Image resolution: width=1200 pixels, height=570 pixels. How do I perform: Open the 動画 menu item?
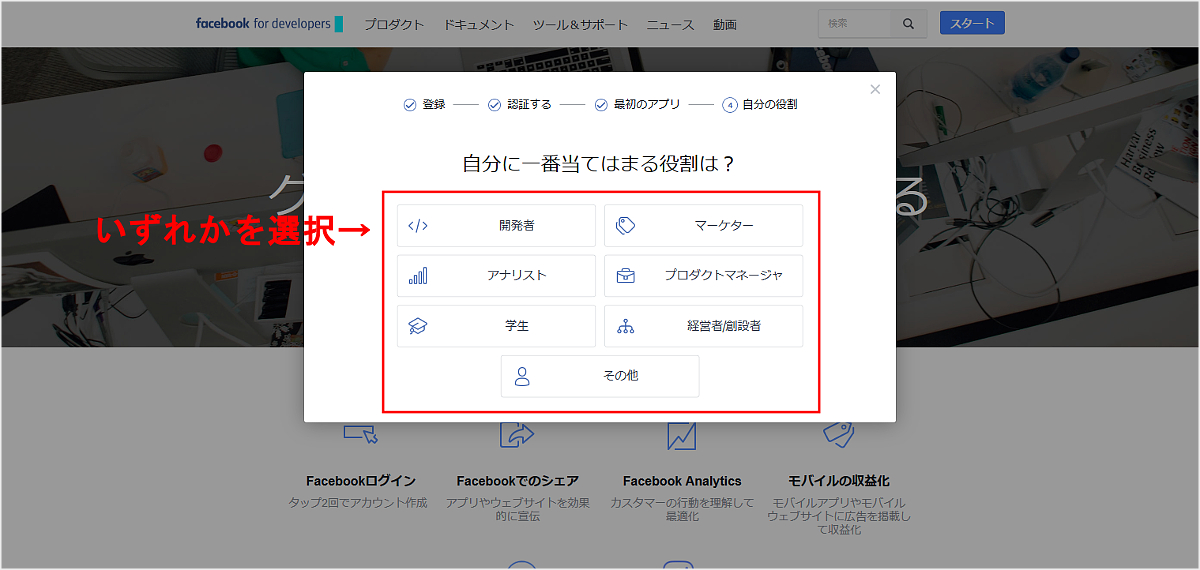pyautogui.click(x=725, y=25)
